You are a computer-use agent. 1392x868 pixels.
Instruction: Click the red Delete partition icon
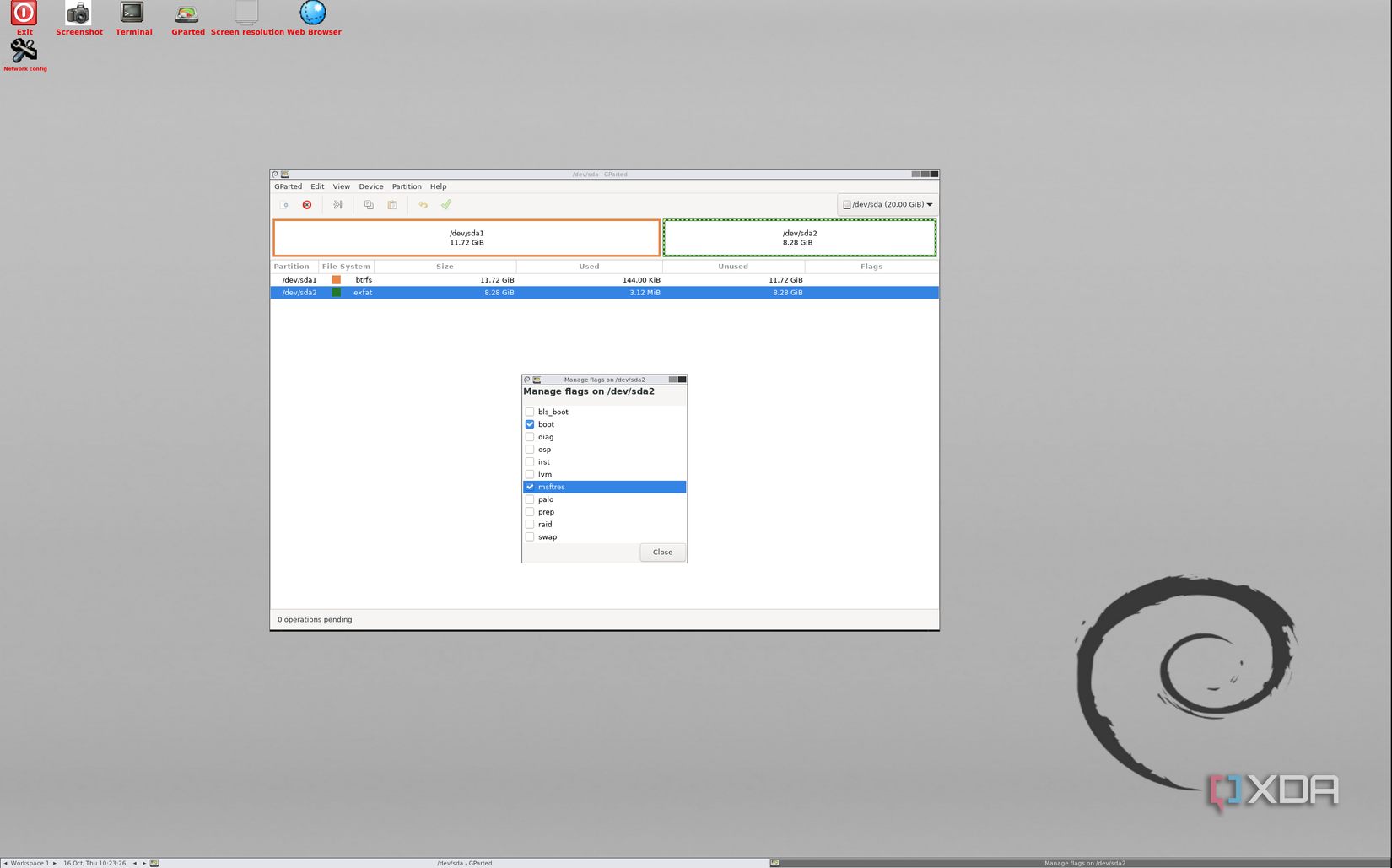[307, 205]
